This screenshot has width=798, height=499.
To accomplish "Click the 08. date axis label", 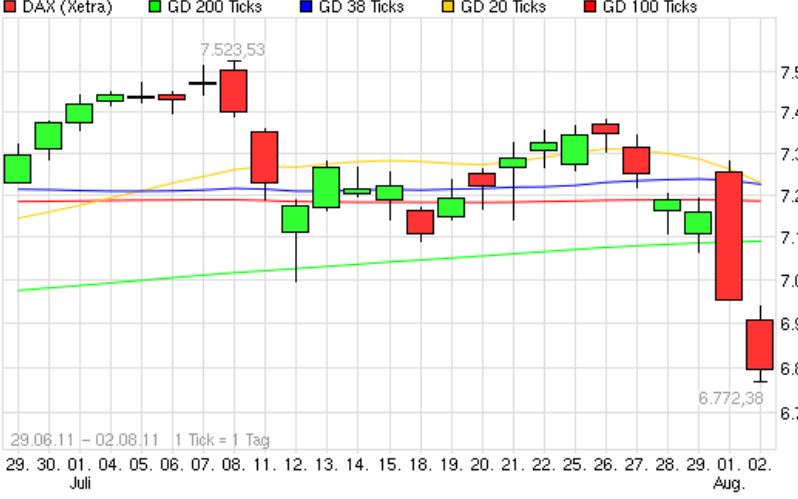I will pos(234,464).
